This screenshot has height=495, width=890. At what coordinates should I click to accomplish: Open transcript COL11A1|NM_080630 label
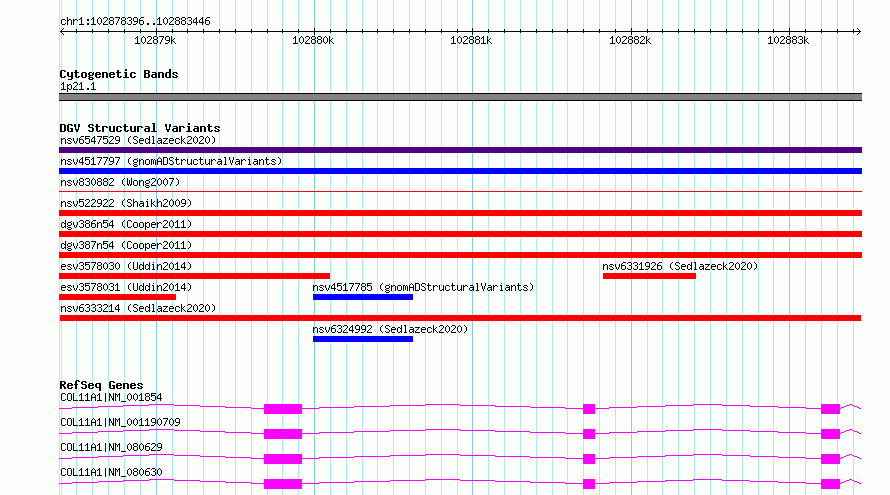[x=111, y=472]
